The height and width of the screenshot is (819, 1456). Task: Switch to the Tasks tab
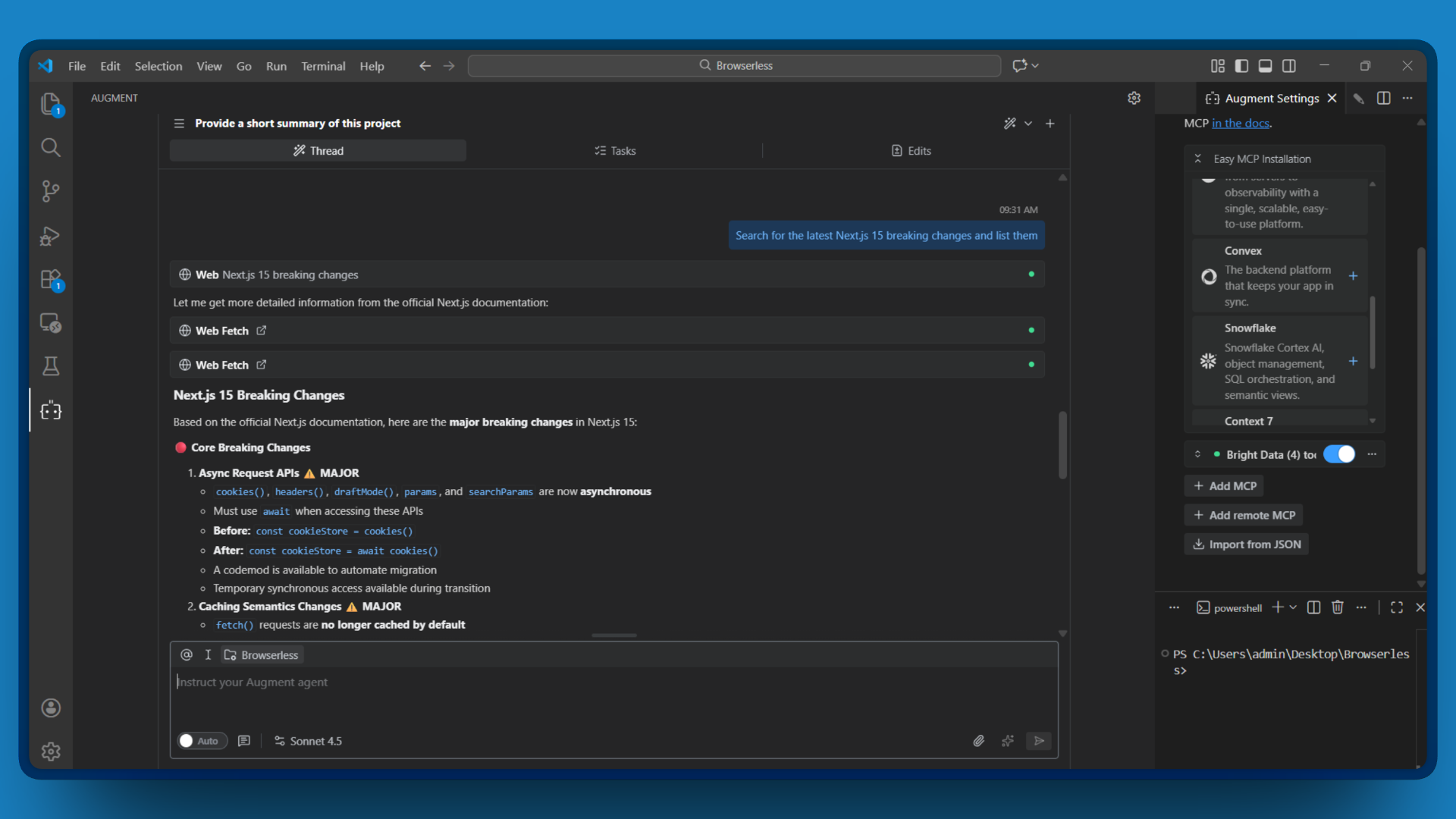point(615,150)
